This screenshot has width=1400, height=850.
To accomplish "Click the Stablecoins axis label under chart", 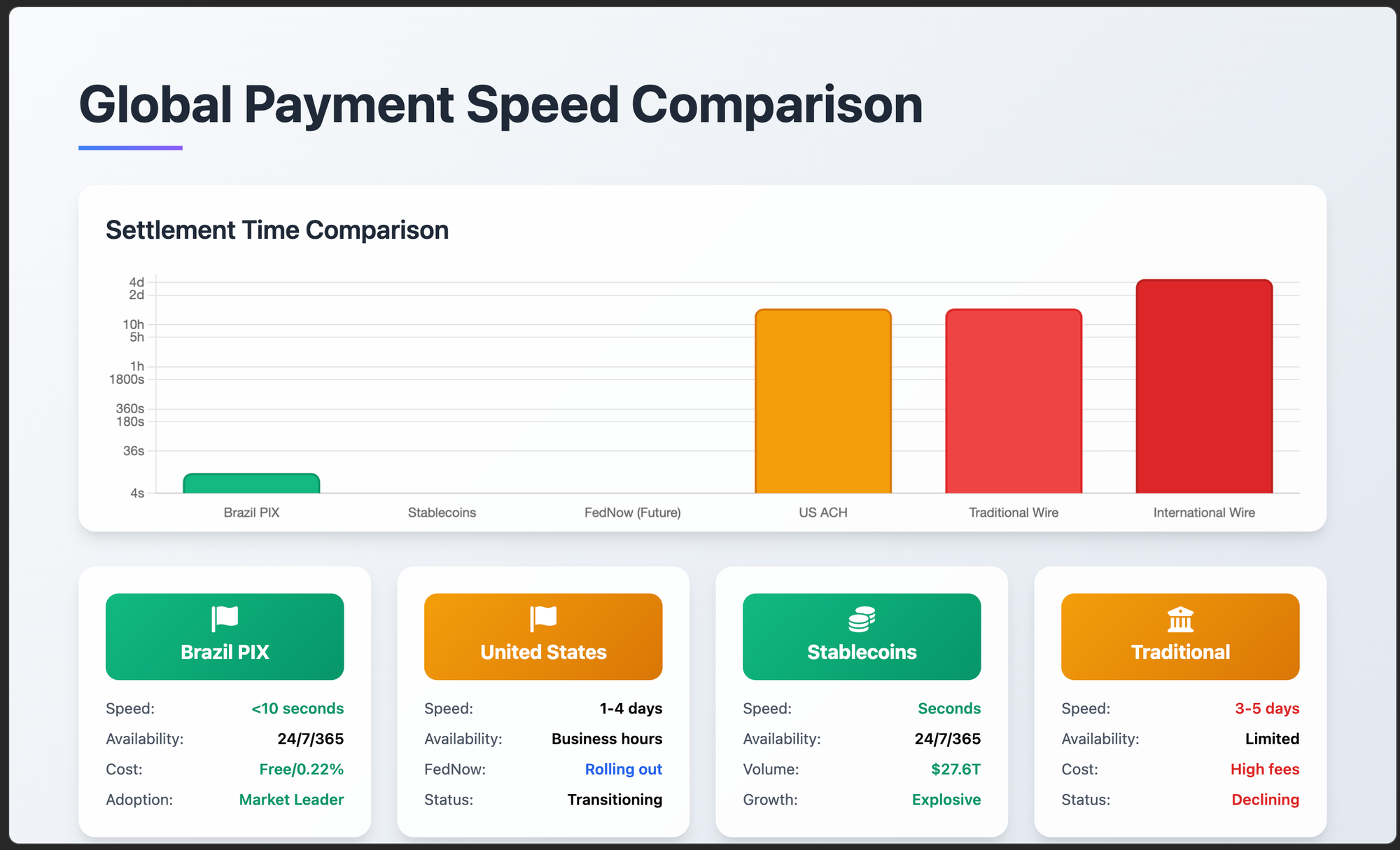I will 442,513.
